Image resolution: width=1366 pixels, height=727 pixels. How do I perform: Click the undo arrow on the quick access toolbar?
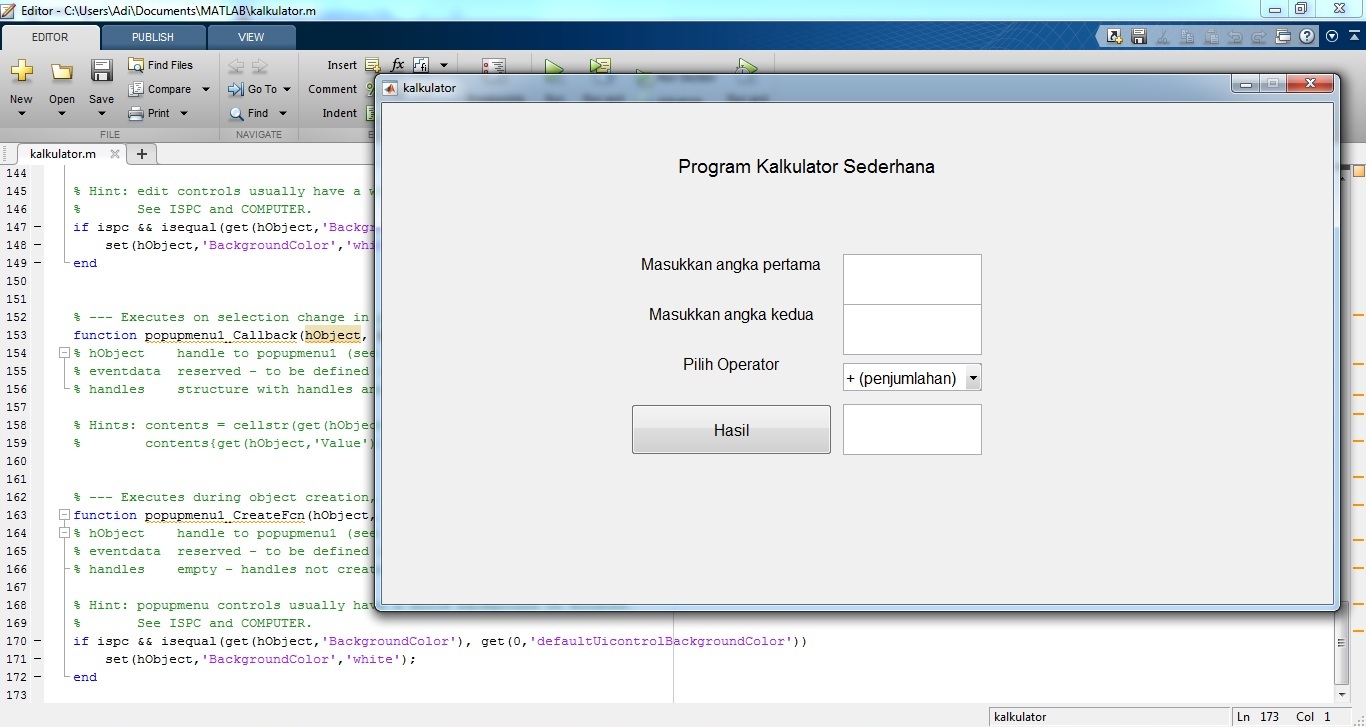pos(1236,36)
